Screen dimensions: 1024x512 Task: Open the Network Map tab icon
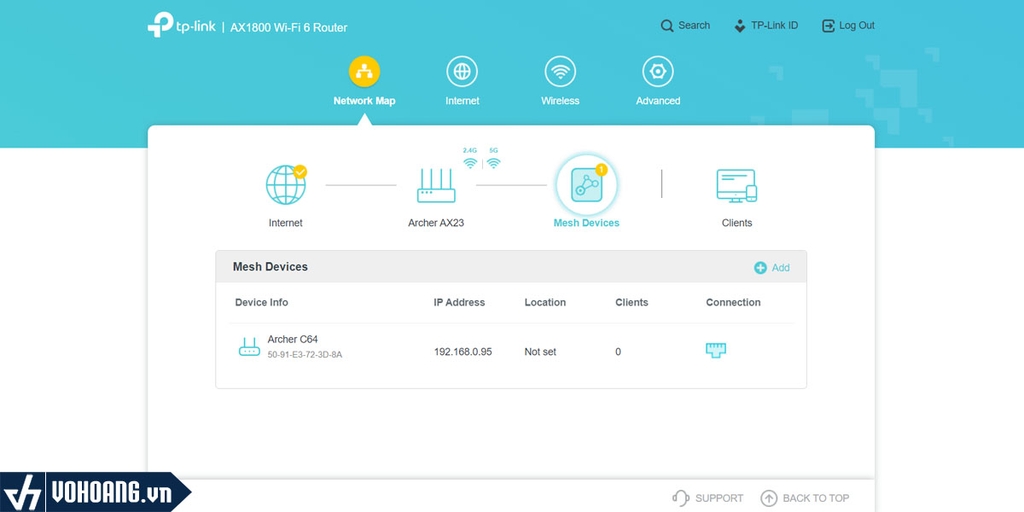pos(364,72)
